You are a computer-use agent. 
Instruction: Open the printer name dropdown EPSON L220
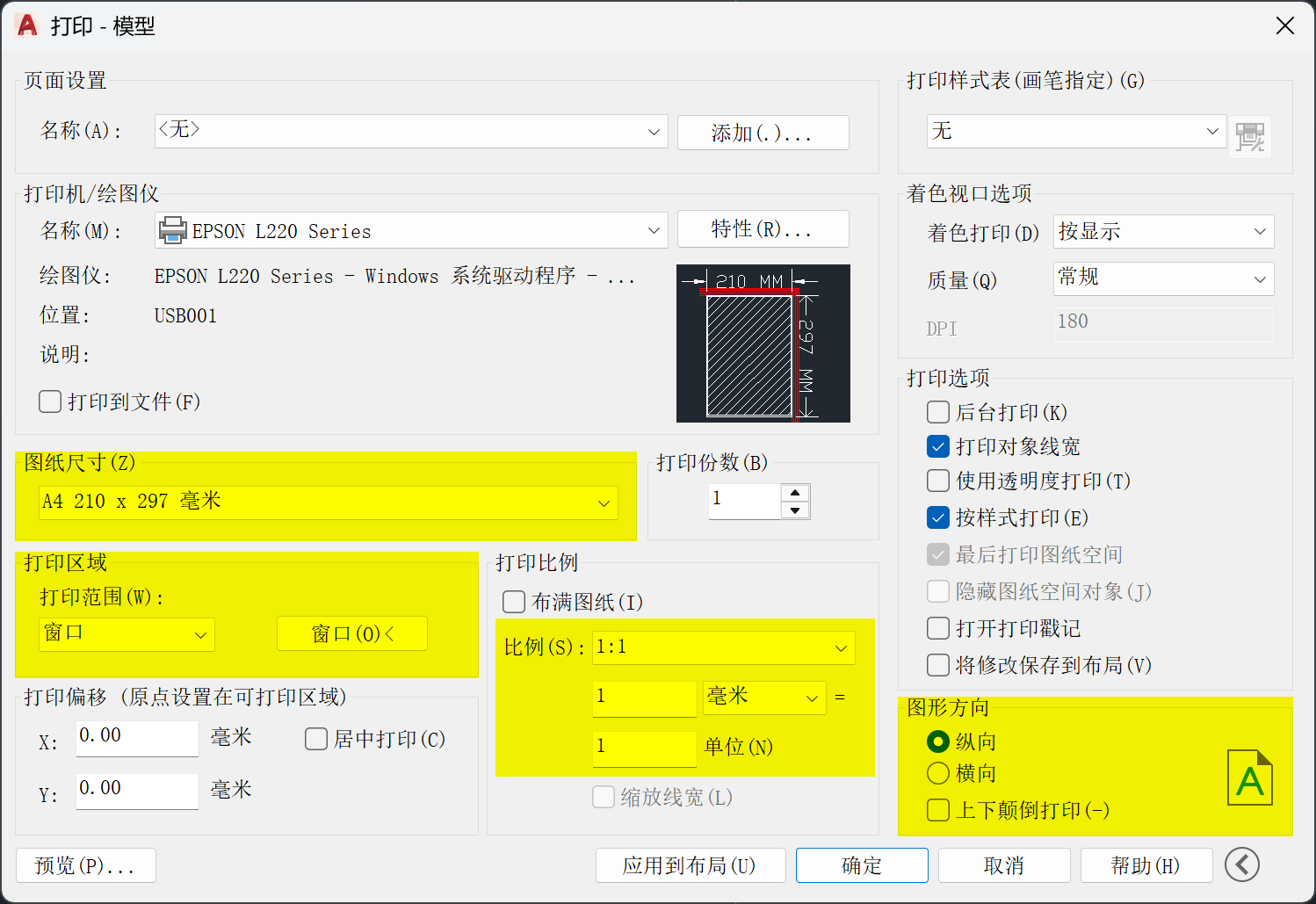coord(411,230)
